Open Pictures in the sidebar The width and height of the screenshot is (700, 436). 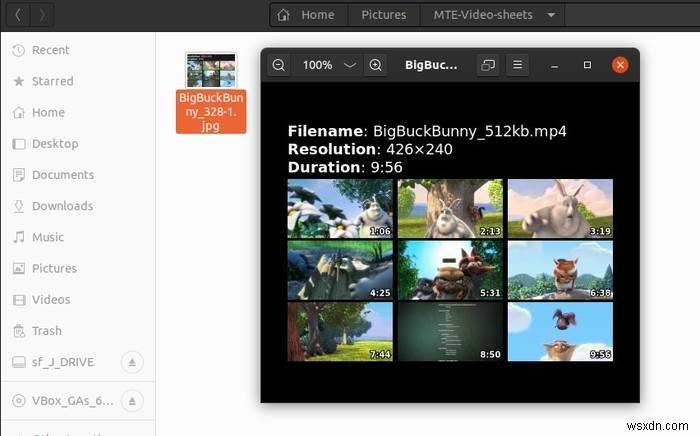78,268
